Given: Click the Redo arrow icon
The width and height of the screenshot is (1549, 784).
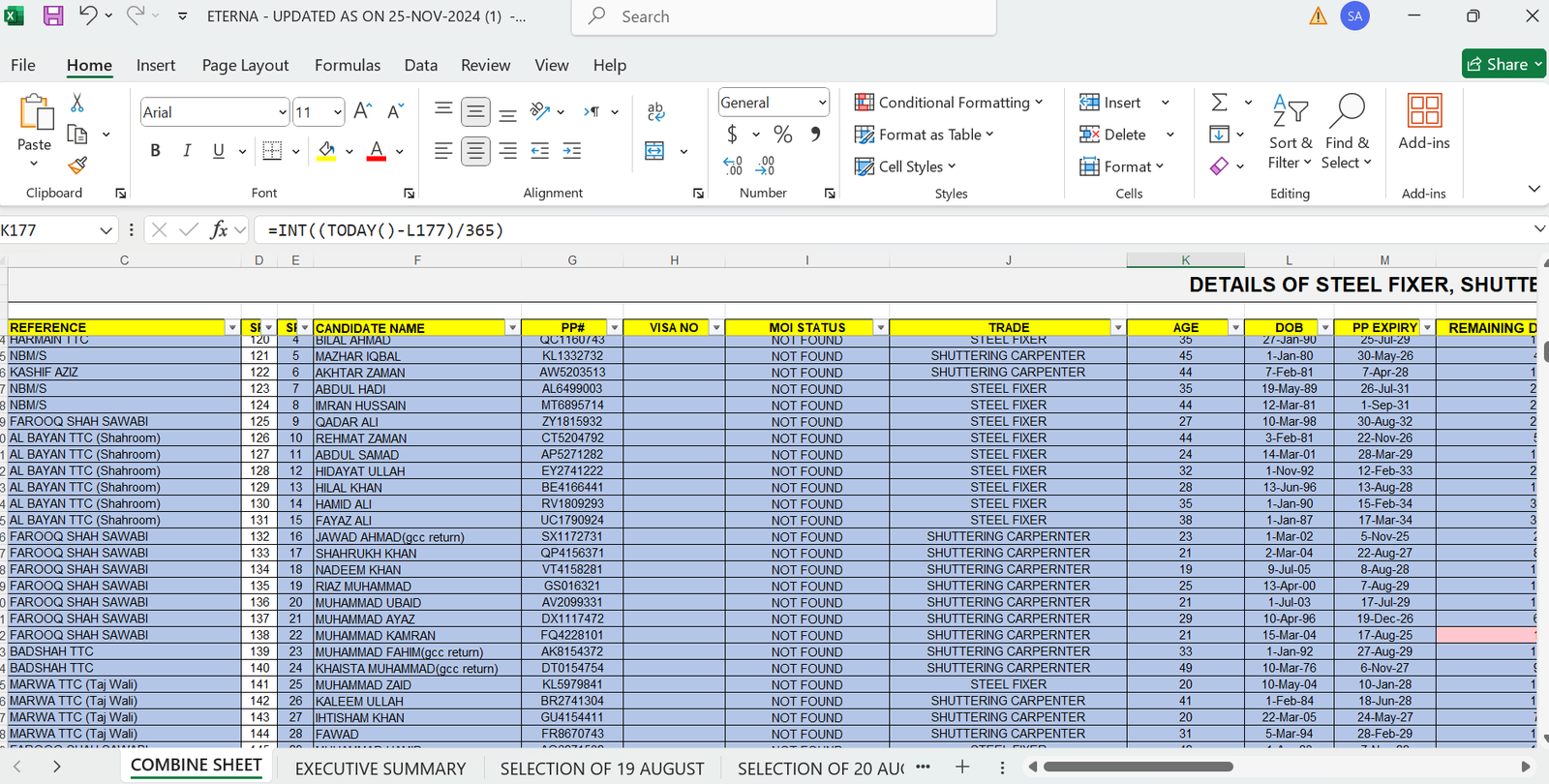Looking at the screenshot, I should (136, 15).
